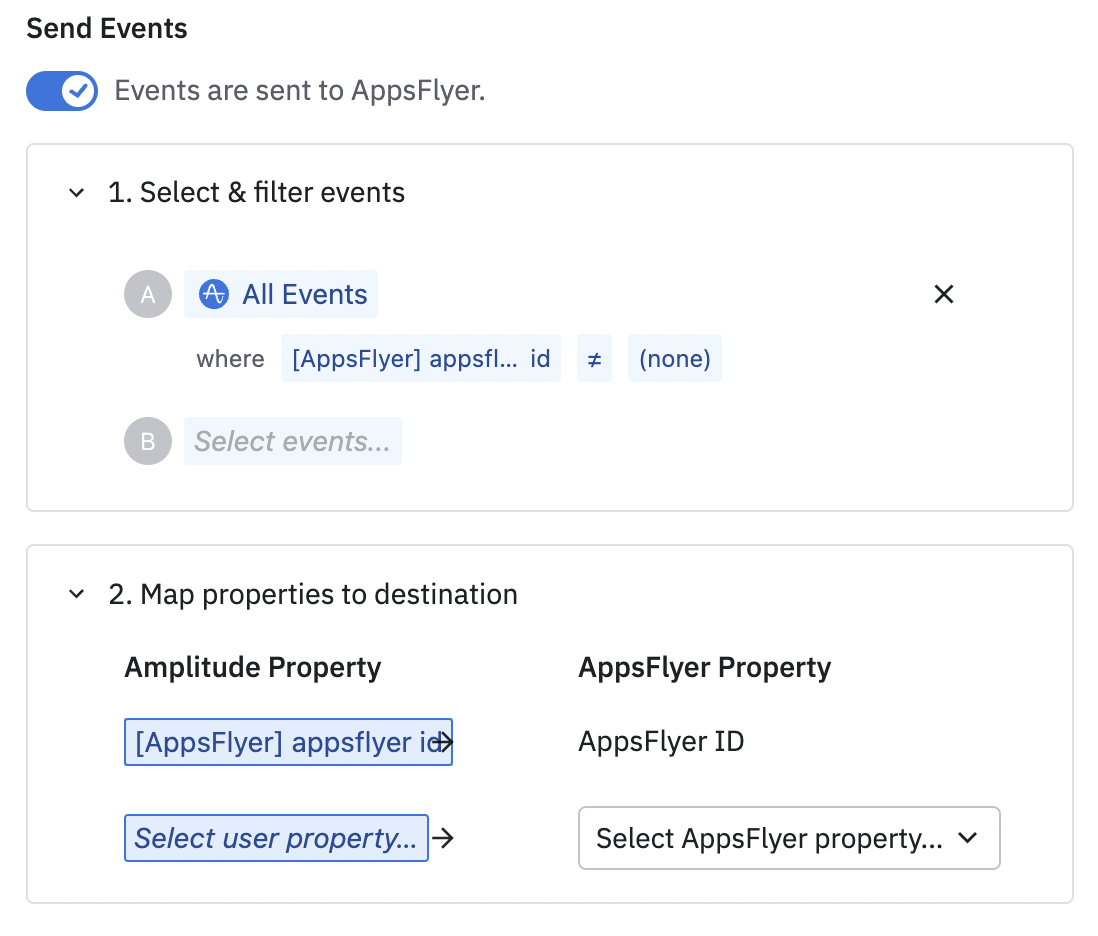Click the arrow beside Select user property
The height and width of the screenshot is (936, 1098).
tap(443, 838)
